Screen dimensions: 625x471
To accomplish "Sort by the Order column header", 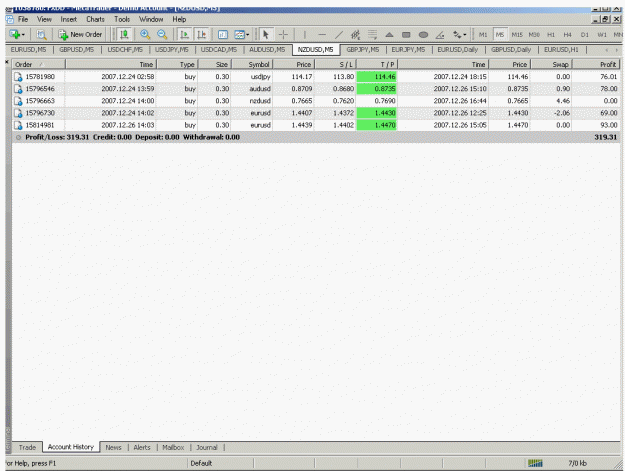I will (x=39, y=64).
